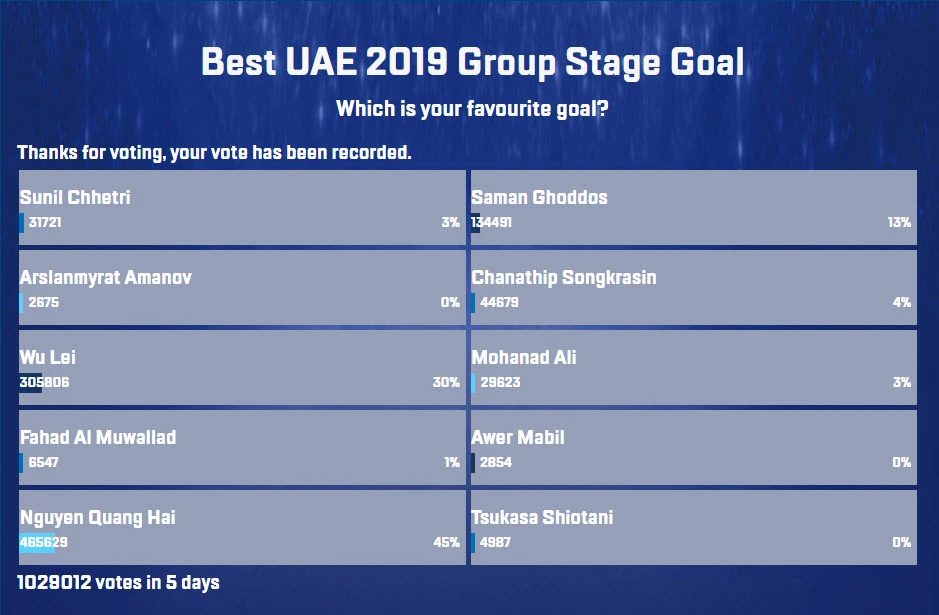
Task: Click the Wu Lei result card
Action: 242,368
